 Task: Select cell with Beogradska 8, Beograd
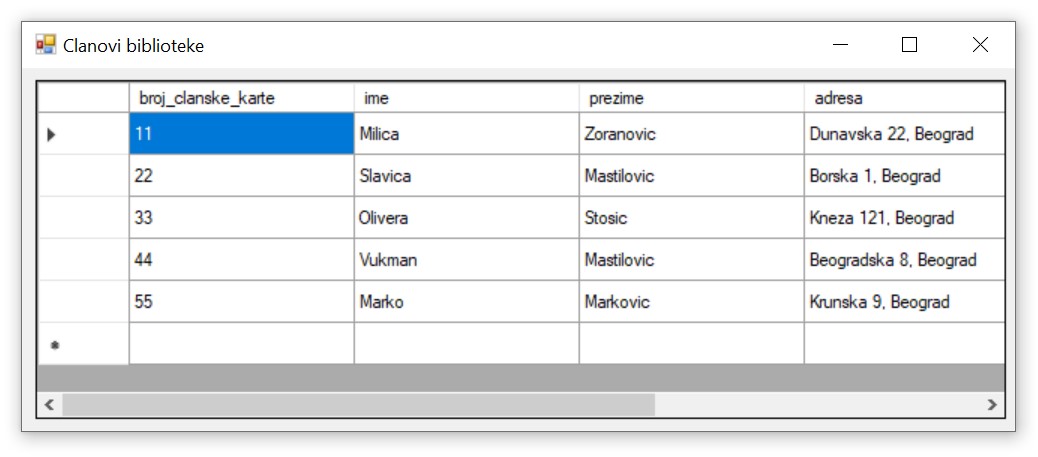(904, 260)
